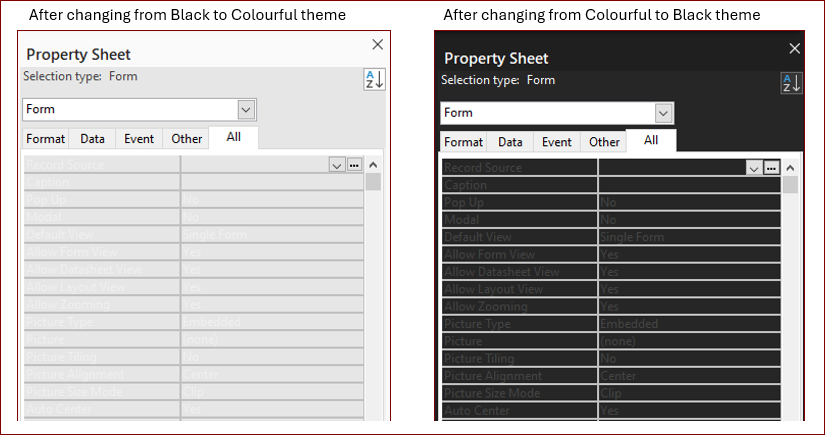This screenshot has height=435, width=825.
Task: Select 'Picture Alignment' label in dark sheet
Action: tap(493, 376)
